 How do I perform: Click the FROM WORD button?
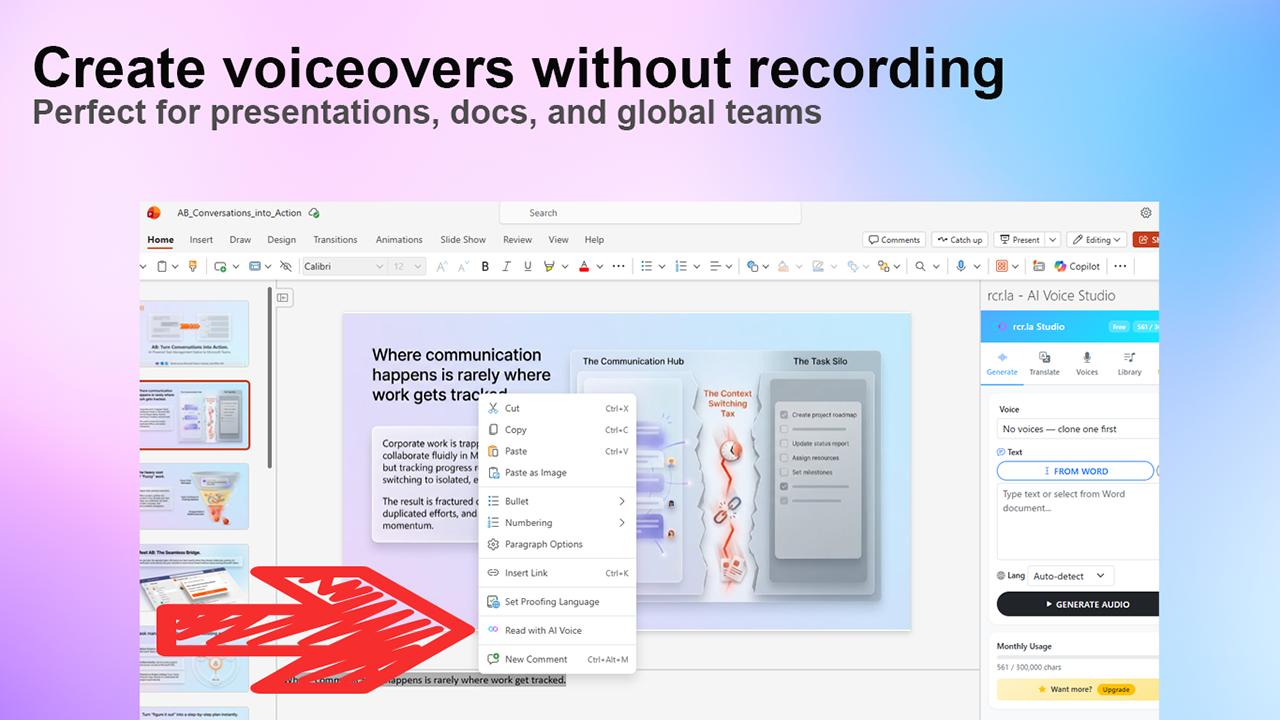coord(1075,471)
